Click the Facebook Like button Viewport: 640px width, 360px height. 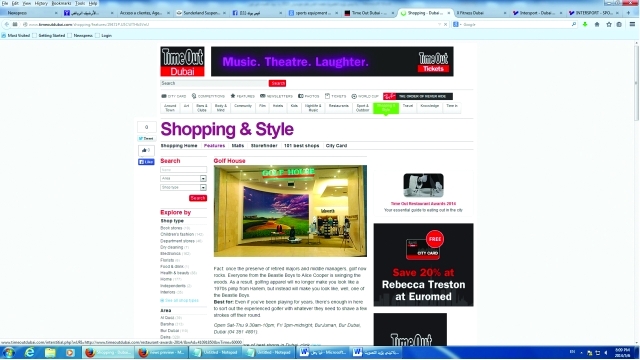click(x=146, y=162)
